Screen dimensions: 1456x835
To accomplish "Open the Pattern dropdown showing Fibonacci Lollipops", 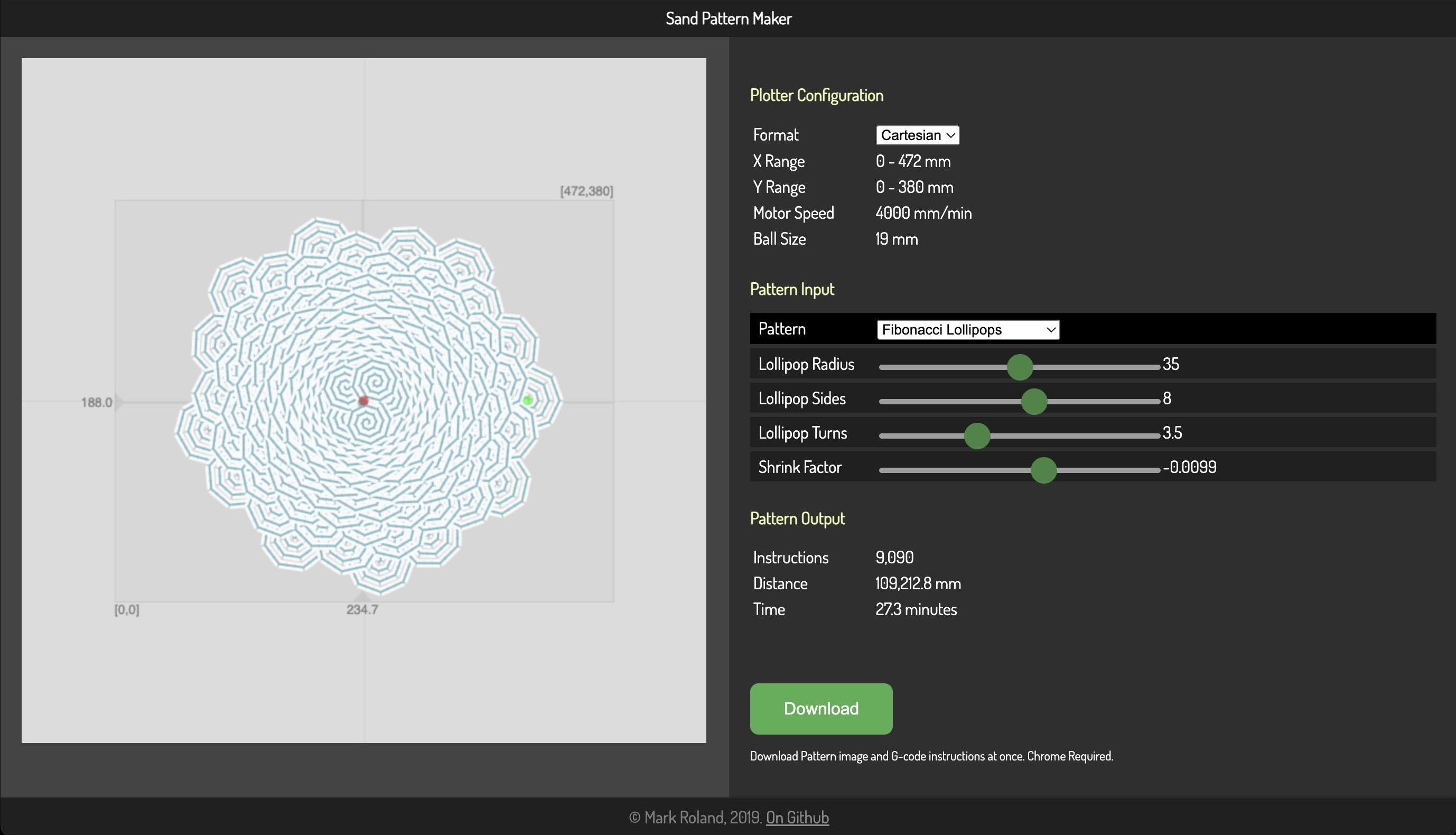I will coord(968,330).
